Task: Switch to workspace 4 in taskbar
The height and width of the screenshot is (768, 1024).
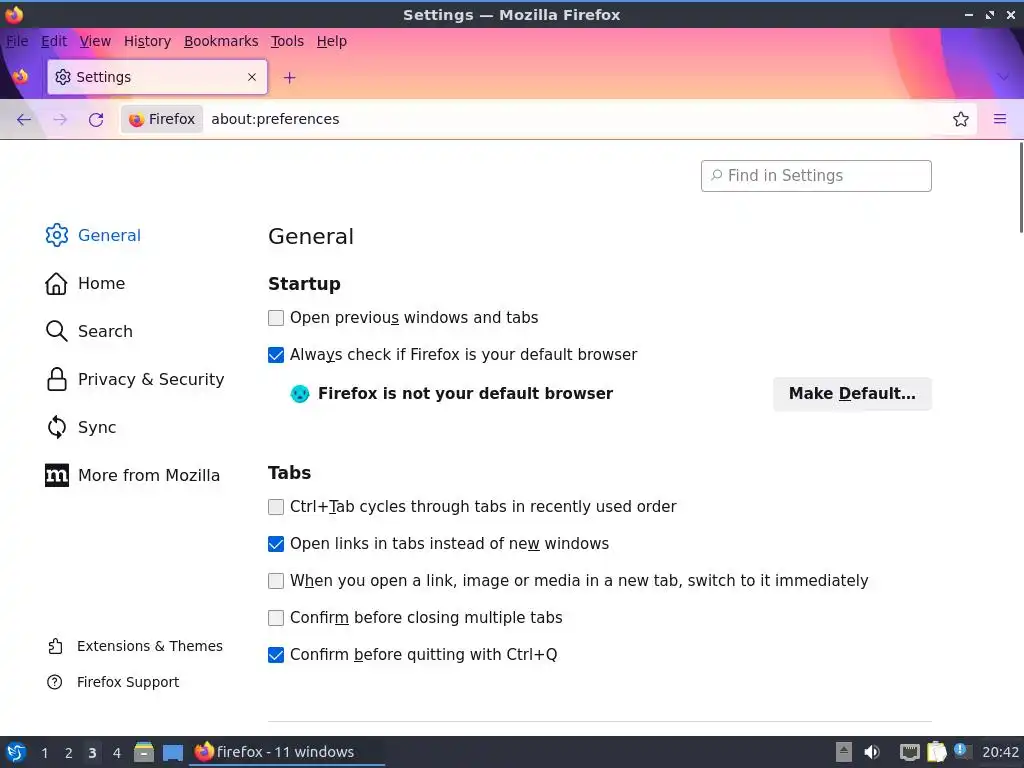Action: (x=117, y=752)
